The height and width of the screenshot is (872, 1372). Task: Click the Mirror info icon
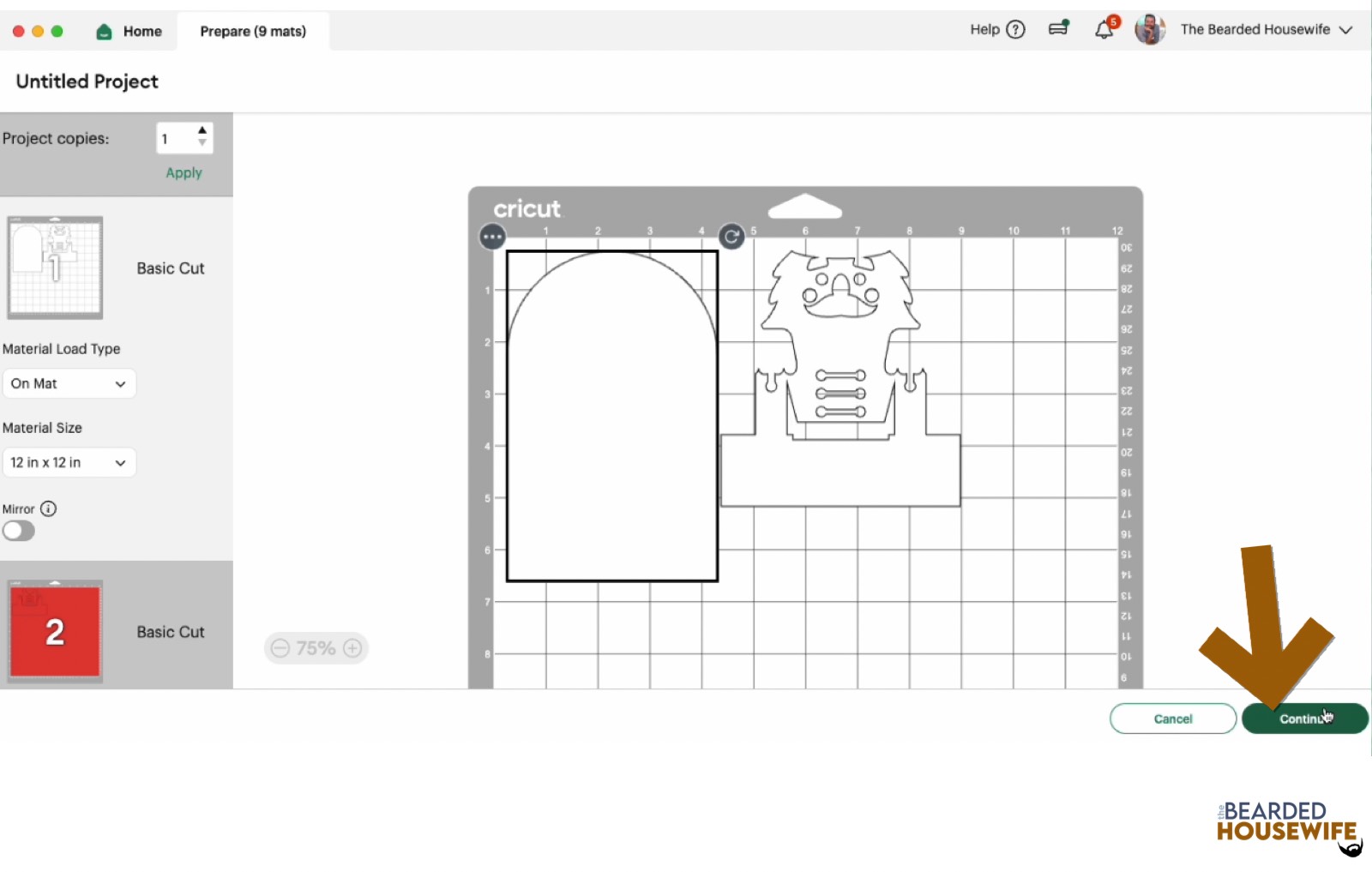pos(49,508)
